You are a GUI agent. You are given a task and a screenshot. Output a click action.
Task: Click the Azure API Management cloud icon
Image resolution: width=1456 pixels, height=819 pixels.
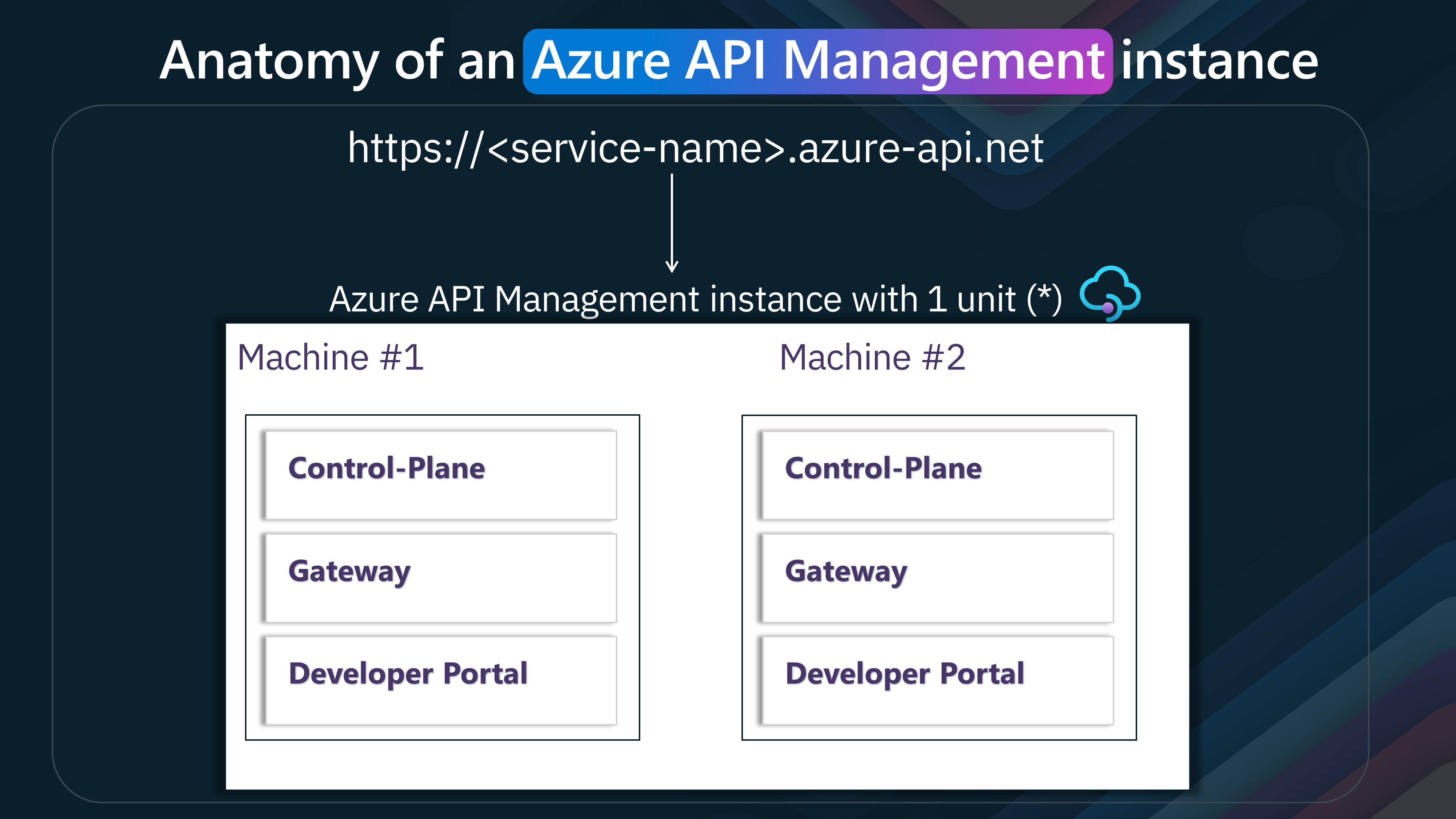coord(1109,293)
